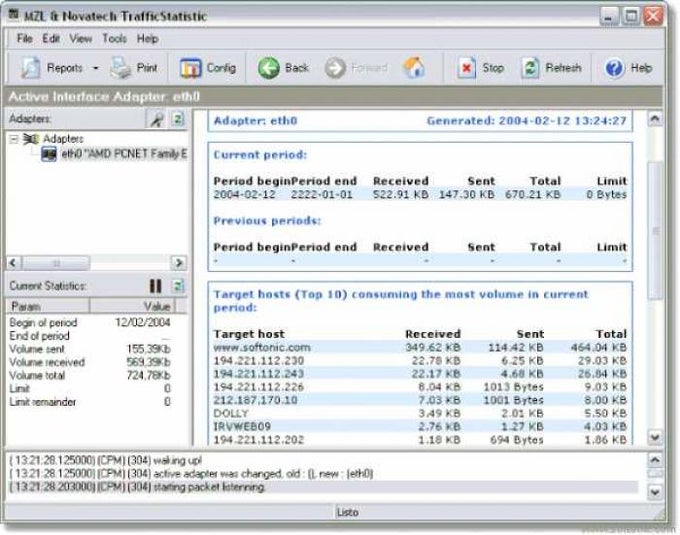
Task: Click the 212.187.170.10 host row
Action: pos(420,400)
